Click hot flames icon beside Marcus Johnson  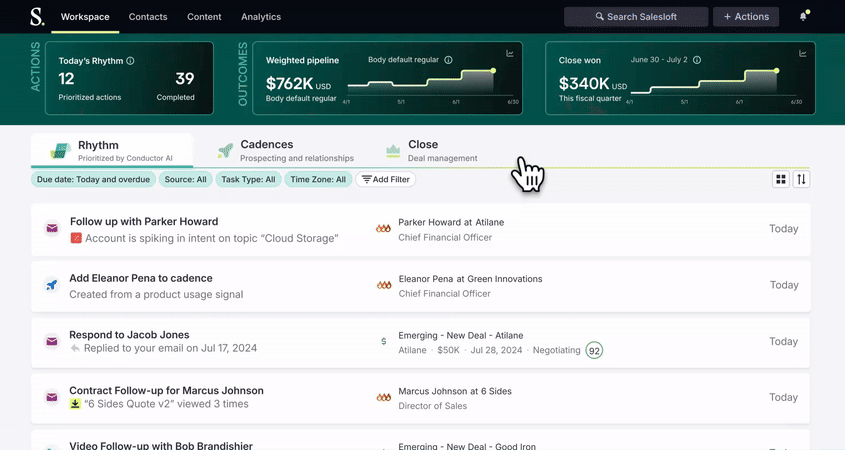coord(384,397)
